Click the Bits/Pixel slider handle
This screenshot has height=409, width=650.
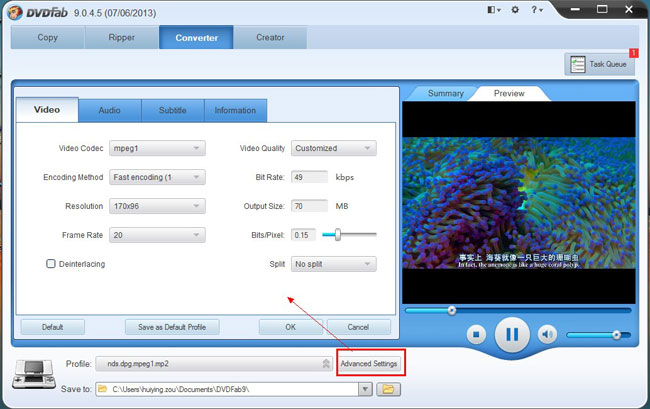pos(338,234)
